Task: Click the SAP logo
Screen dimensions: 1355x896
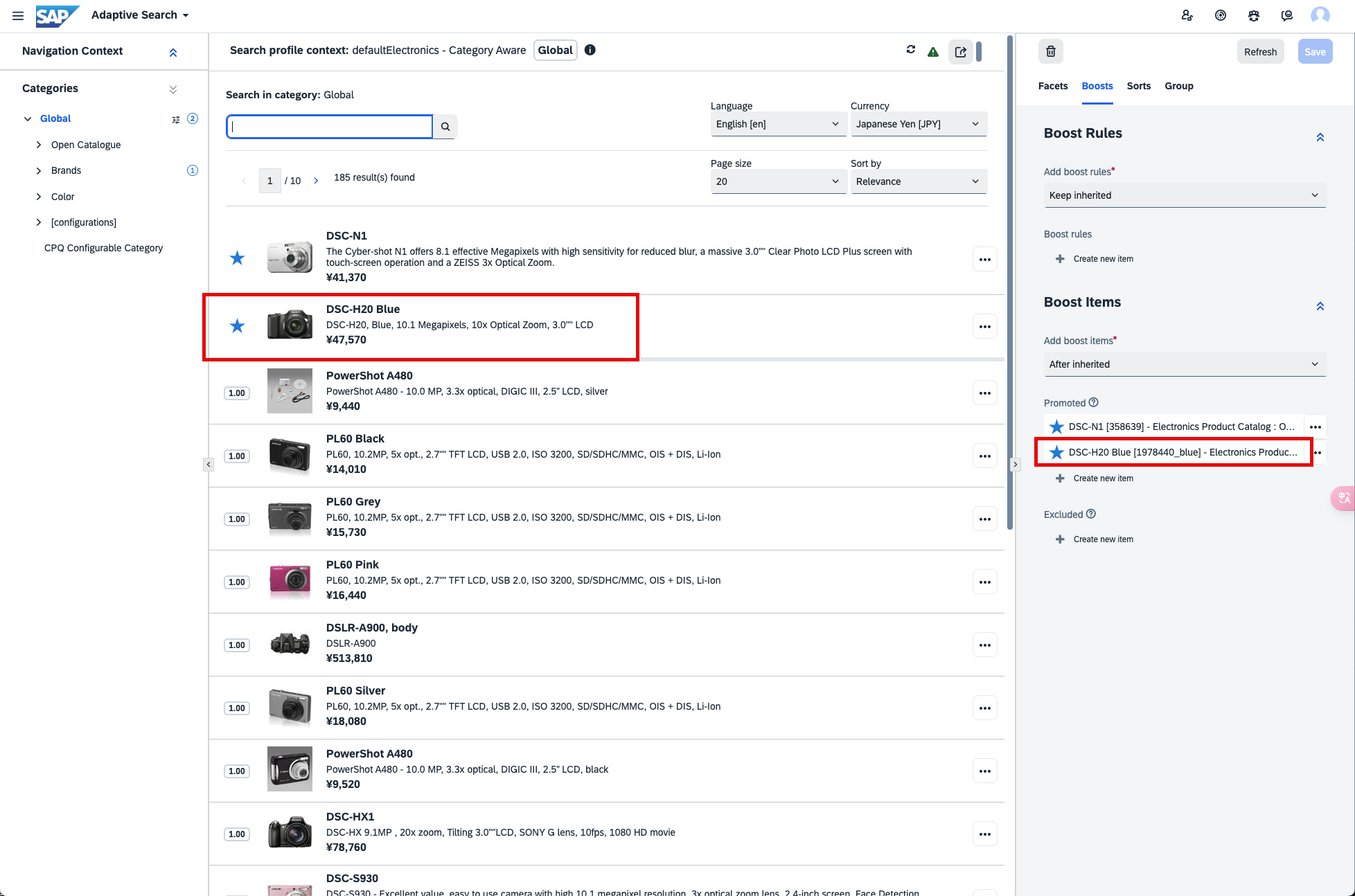Action: click(x=57, y=15)
